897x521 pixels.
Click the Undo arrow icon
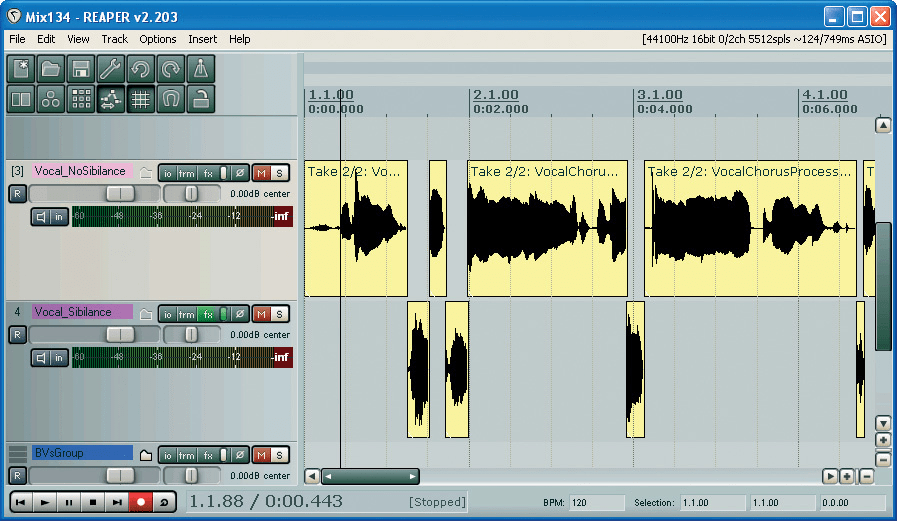(x=141, y=69)
